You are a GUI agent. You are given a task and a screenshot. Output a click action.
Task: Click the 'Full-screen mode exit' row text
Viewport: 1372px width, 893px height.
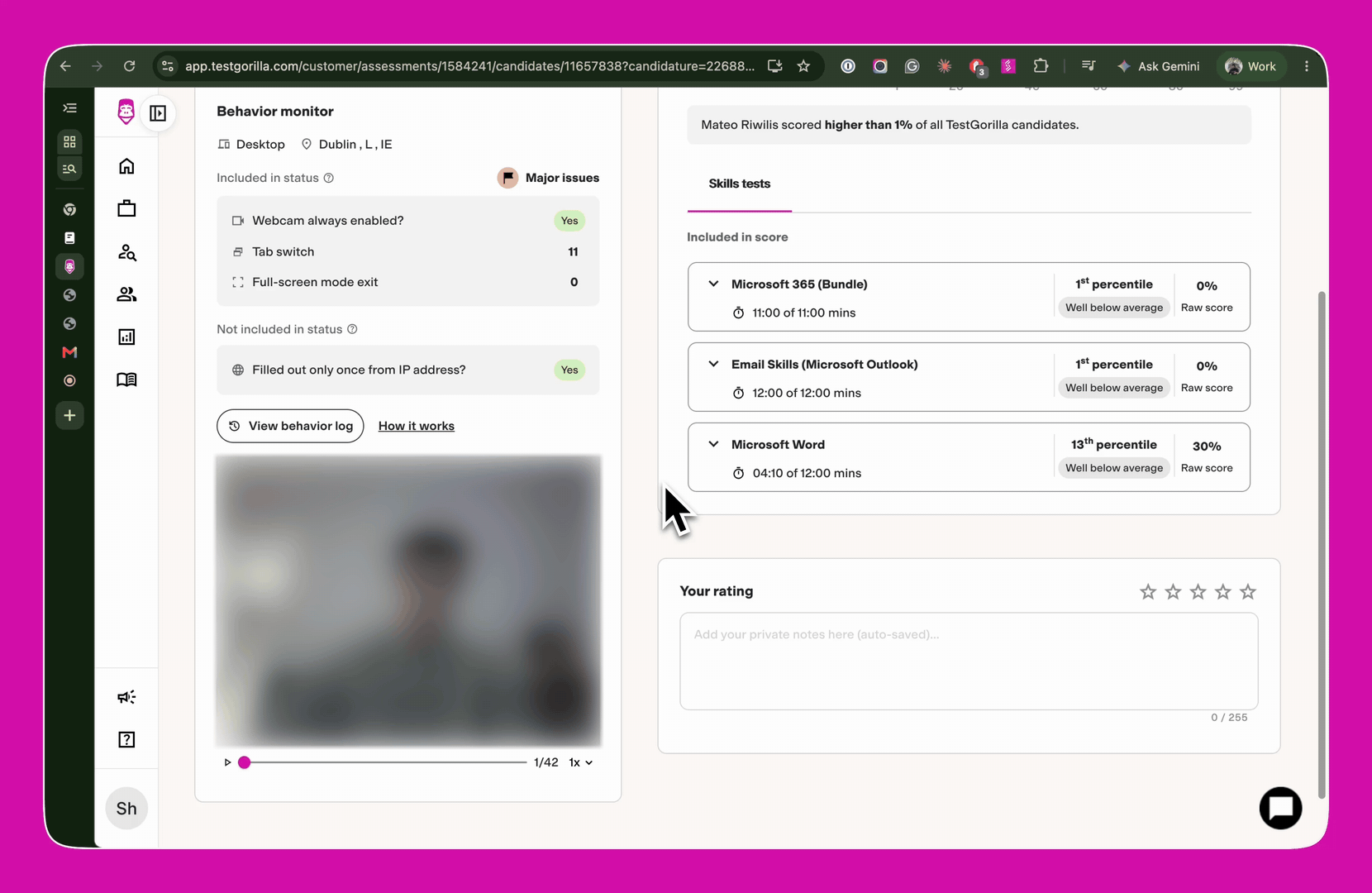(x=315, y=282)
